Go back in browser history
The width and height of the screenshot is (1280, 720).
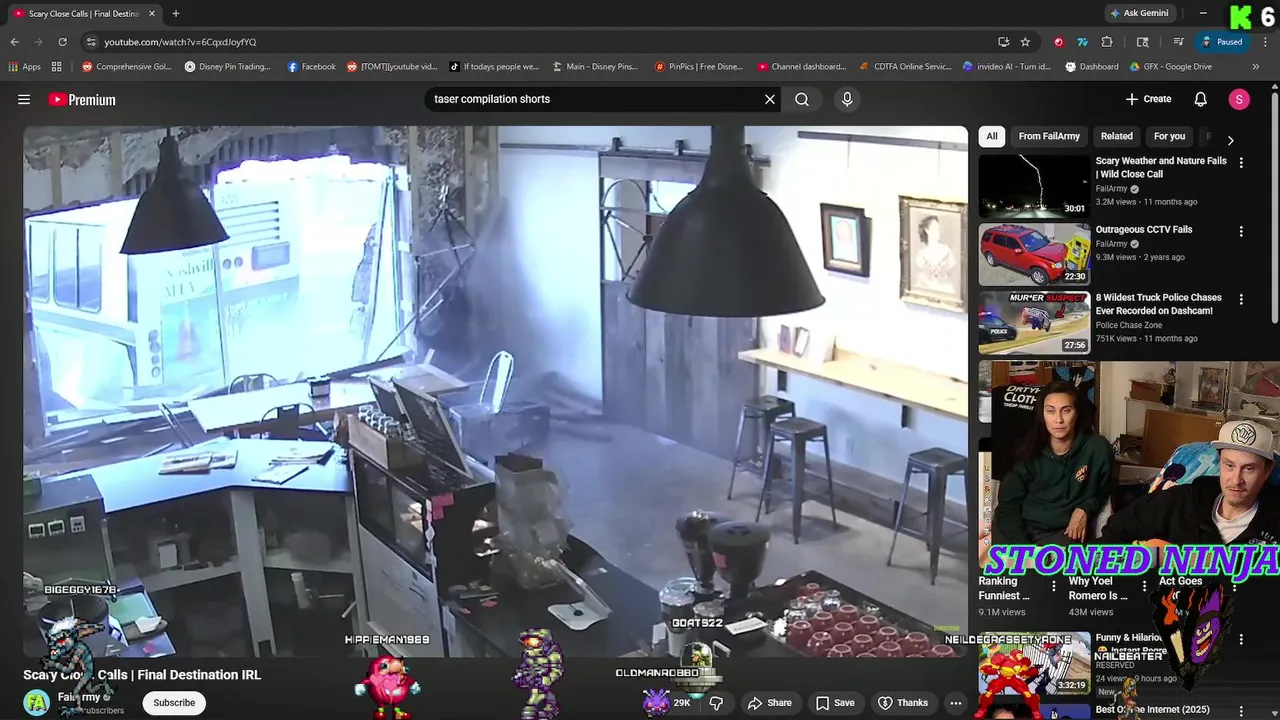[x=14, y=42]
